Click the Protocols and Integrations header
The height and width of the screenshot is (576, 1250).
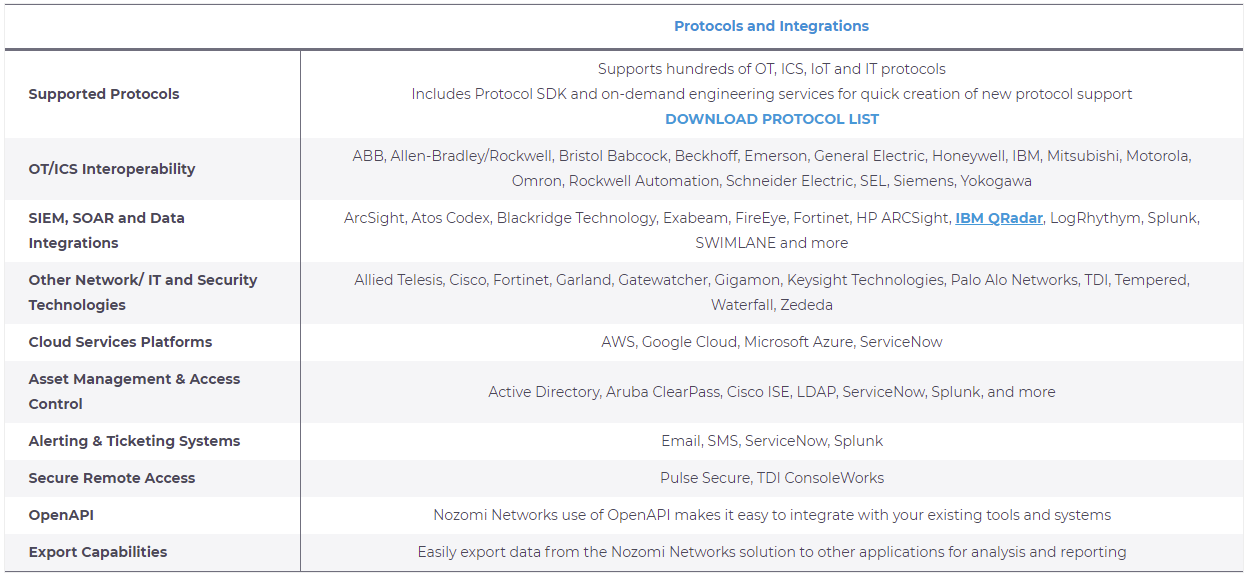[x=771, y=26]
